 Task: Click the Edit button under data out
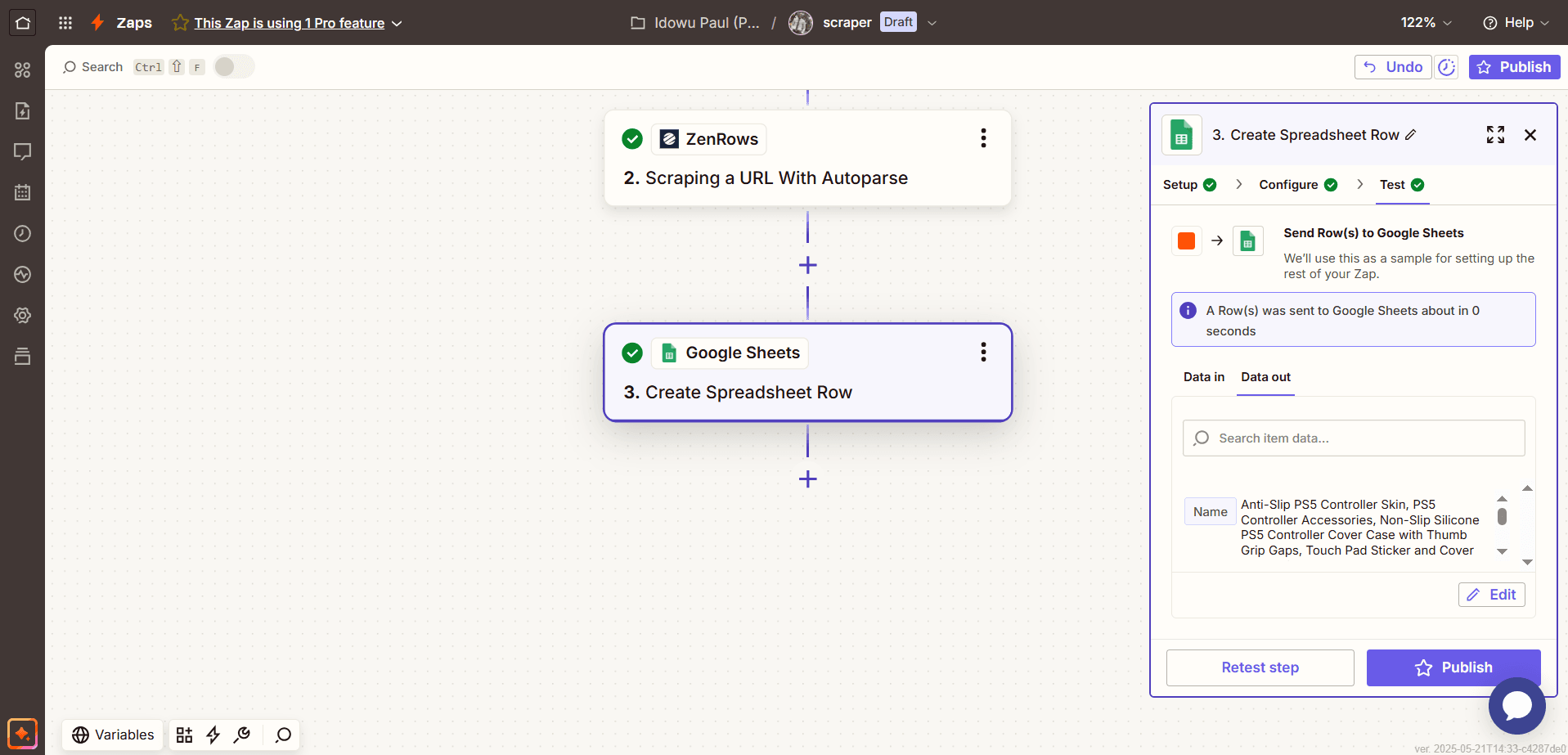[1491, 595]
